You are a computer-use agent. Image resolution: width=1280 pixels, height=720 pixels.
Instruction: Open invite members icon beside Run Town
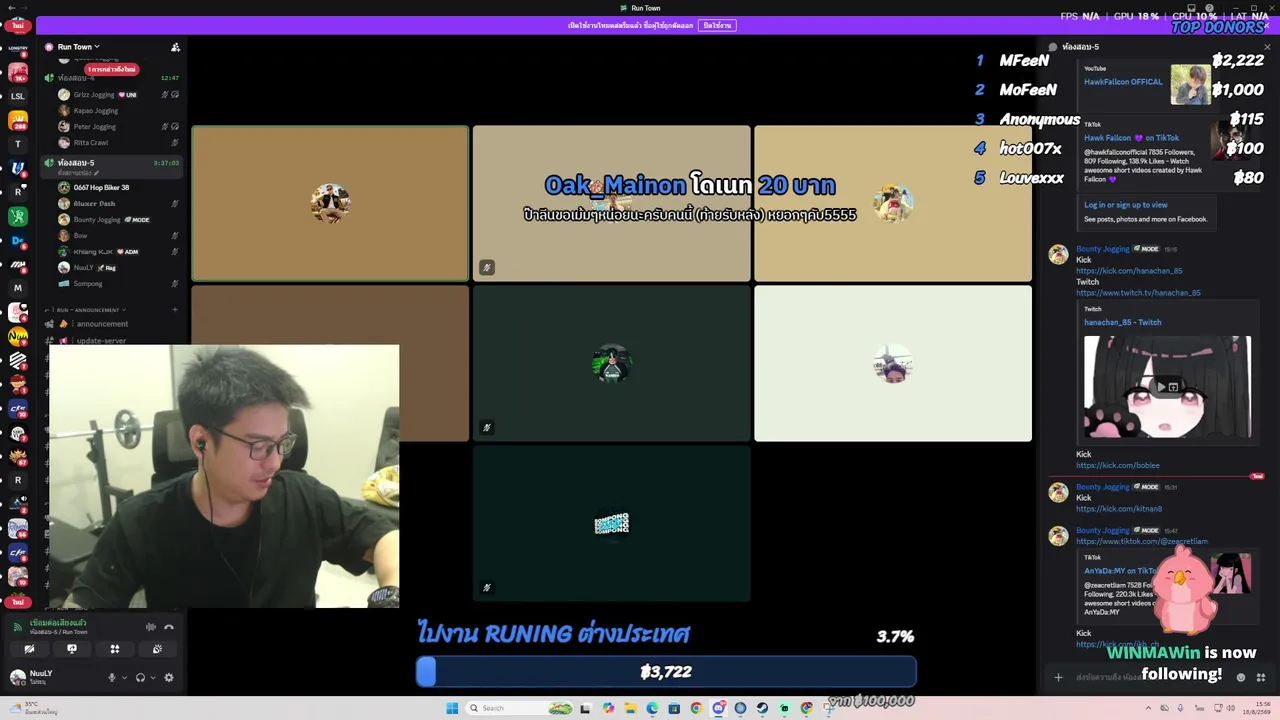pos(175,47)
